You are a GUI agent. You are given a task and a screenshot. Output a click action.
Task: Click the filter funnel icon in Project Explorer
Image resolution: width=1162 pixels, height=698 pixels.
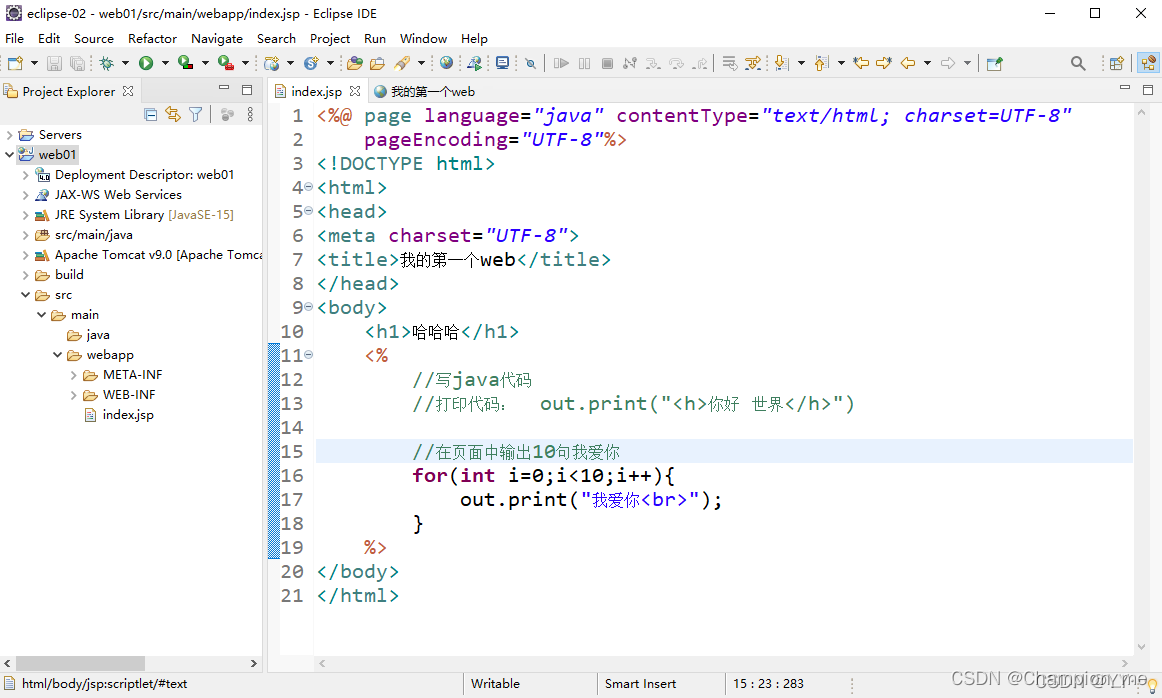pyautogui.click(x=196, y=114)
